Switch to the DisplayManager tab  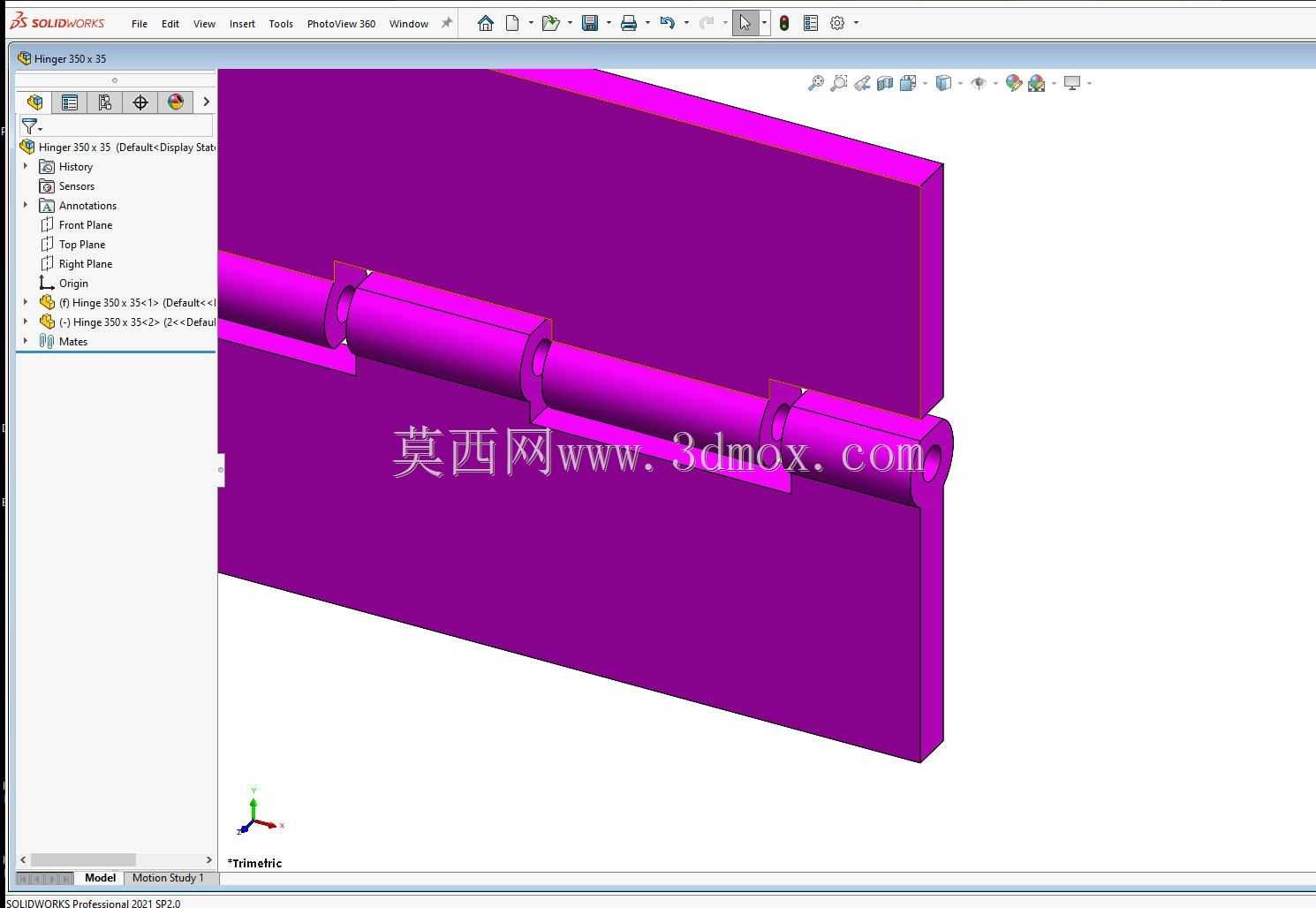click(175, 102)
